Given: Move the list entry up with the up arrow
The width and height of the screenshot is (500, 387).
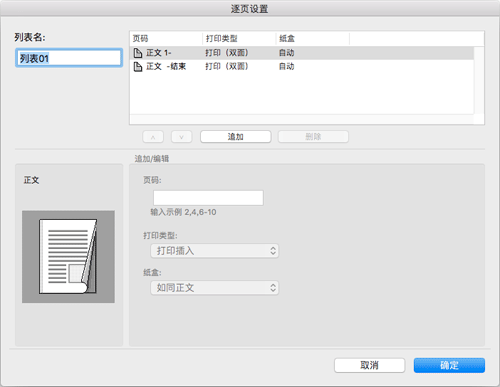Looking at the screenshot, I should 153,137.
